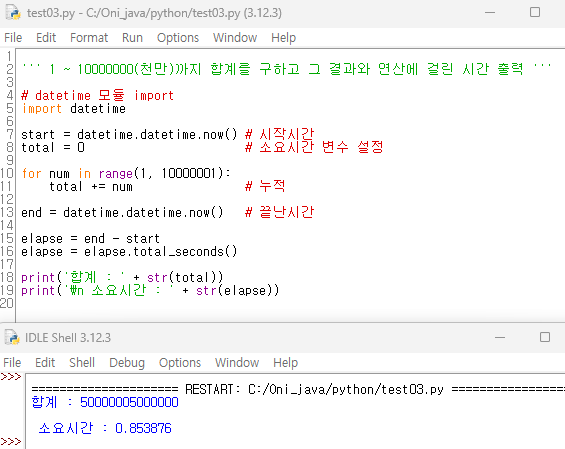This screenshot has height=449, width=565.
Task: Open the Edit menu in IDLE Shell
Action: coord(45,363)
